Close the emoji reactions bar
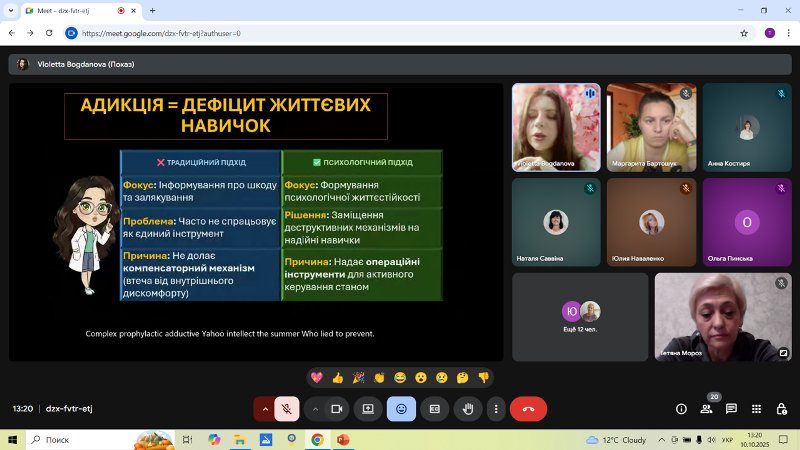This screenshot has width=800, height=450. click(x=401, y=408)
